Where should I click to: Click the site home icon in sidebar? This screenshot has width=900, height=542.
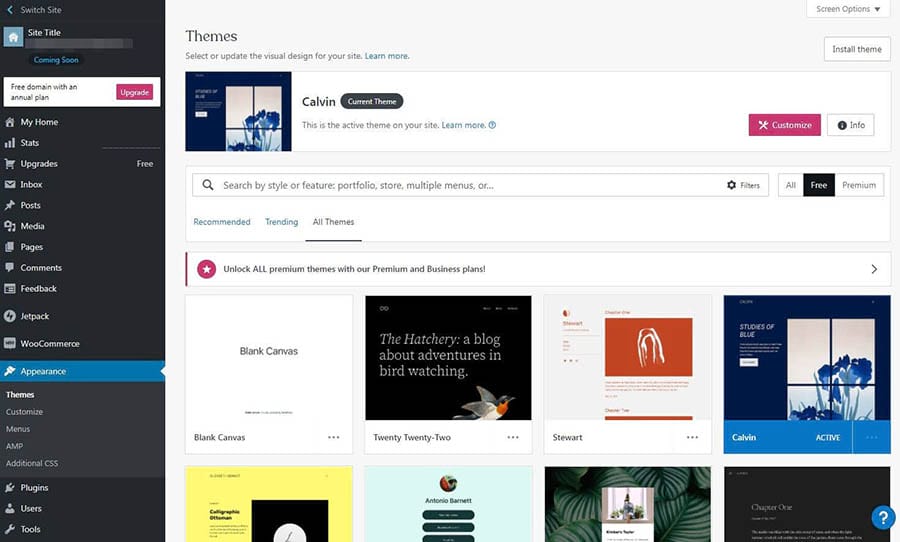(13, 38)
